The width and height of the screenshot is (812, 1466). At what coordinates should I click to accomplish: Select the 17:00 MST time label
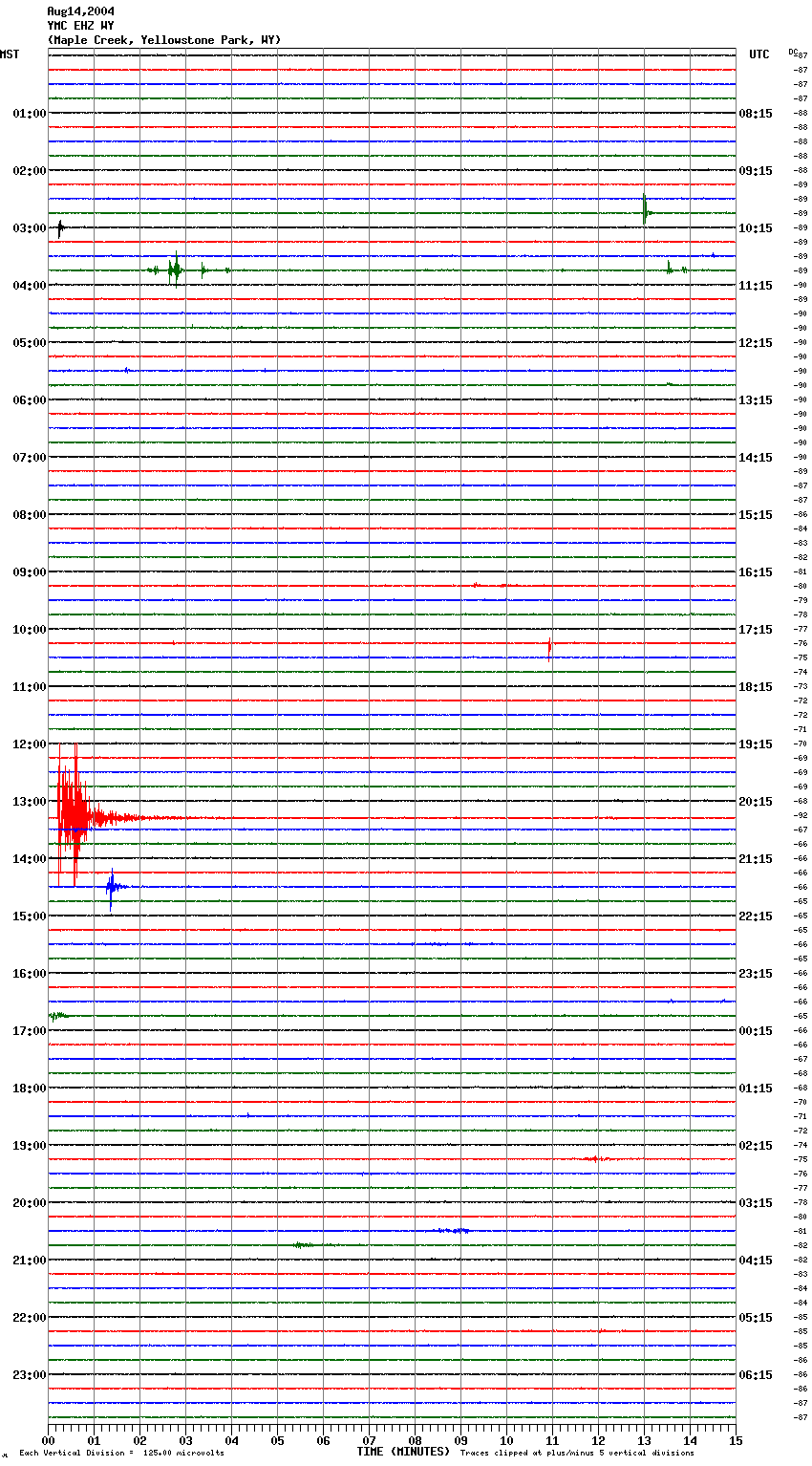point(30,1031)
